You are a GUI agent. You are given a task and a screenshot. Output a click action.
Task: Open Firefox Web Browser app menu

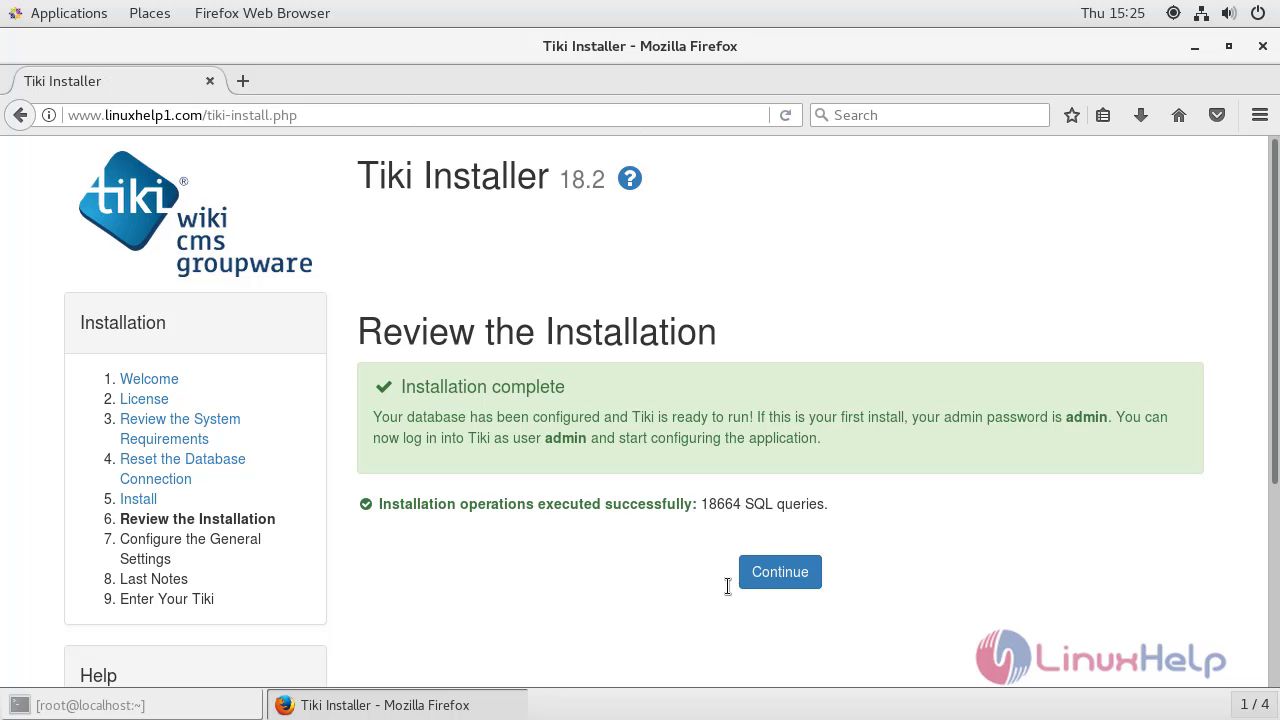[262, 13]
